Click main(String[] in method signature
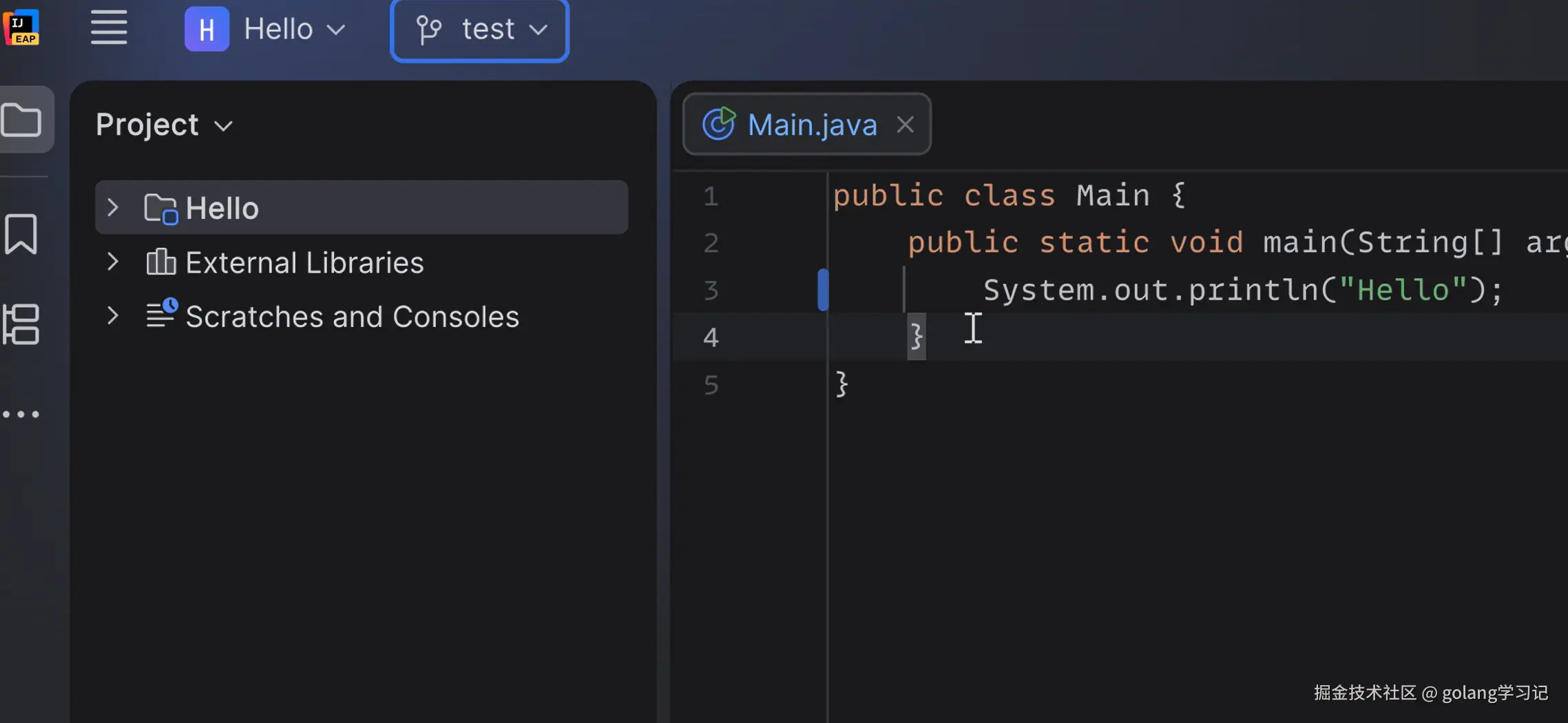 point(1383,242)
